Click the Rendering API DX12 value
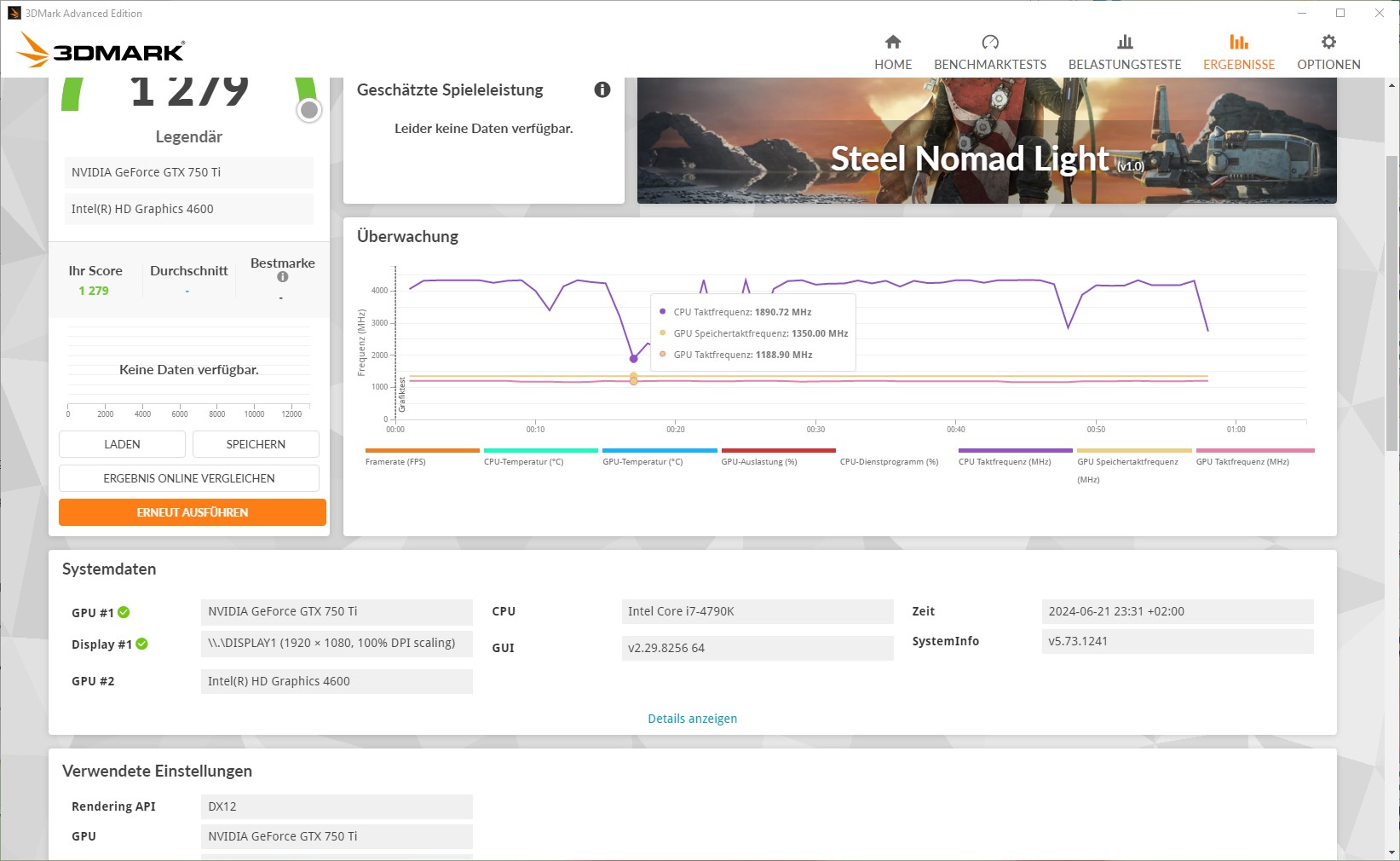The width and height of the screenshot is (1400, 861). pos(337,806)
